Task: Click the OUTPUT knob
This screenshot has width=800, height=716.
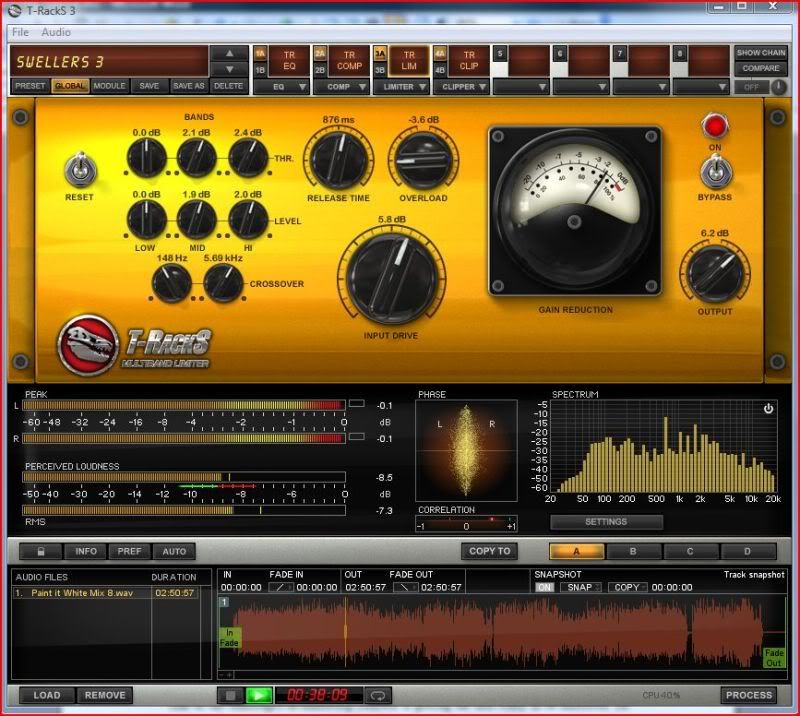Action: click(715, 274)
